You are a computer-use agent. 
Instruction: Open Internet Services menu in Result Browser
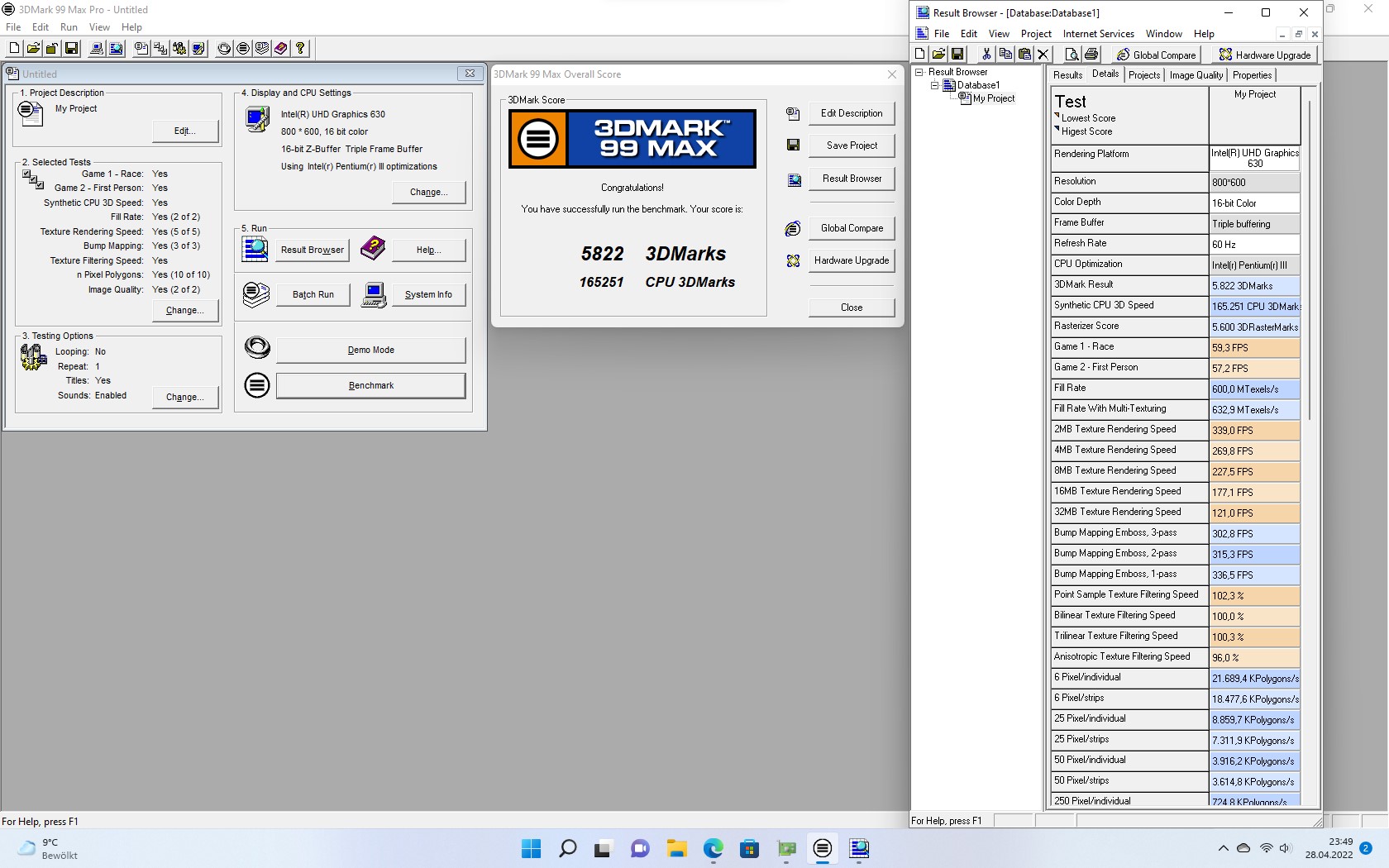pyautogui.click(x=1098, y=34)
